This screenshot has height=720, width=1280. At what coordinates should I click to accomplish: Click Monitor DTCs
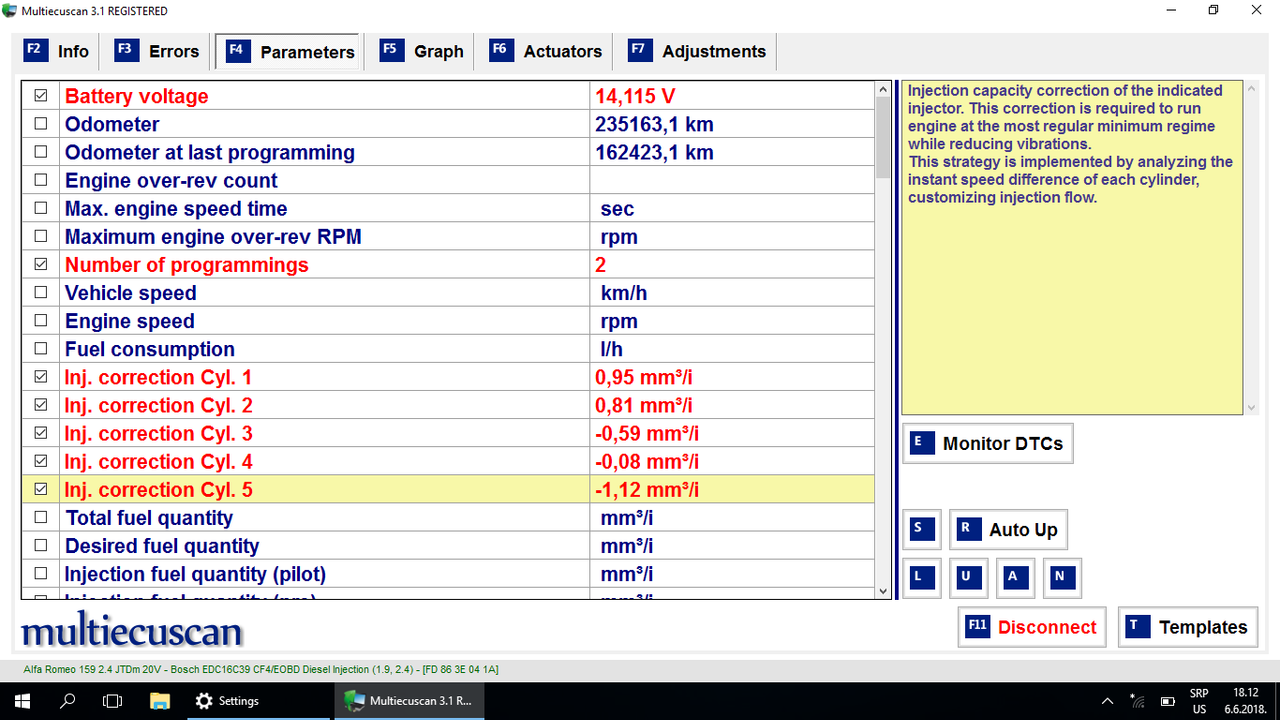987,443
